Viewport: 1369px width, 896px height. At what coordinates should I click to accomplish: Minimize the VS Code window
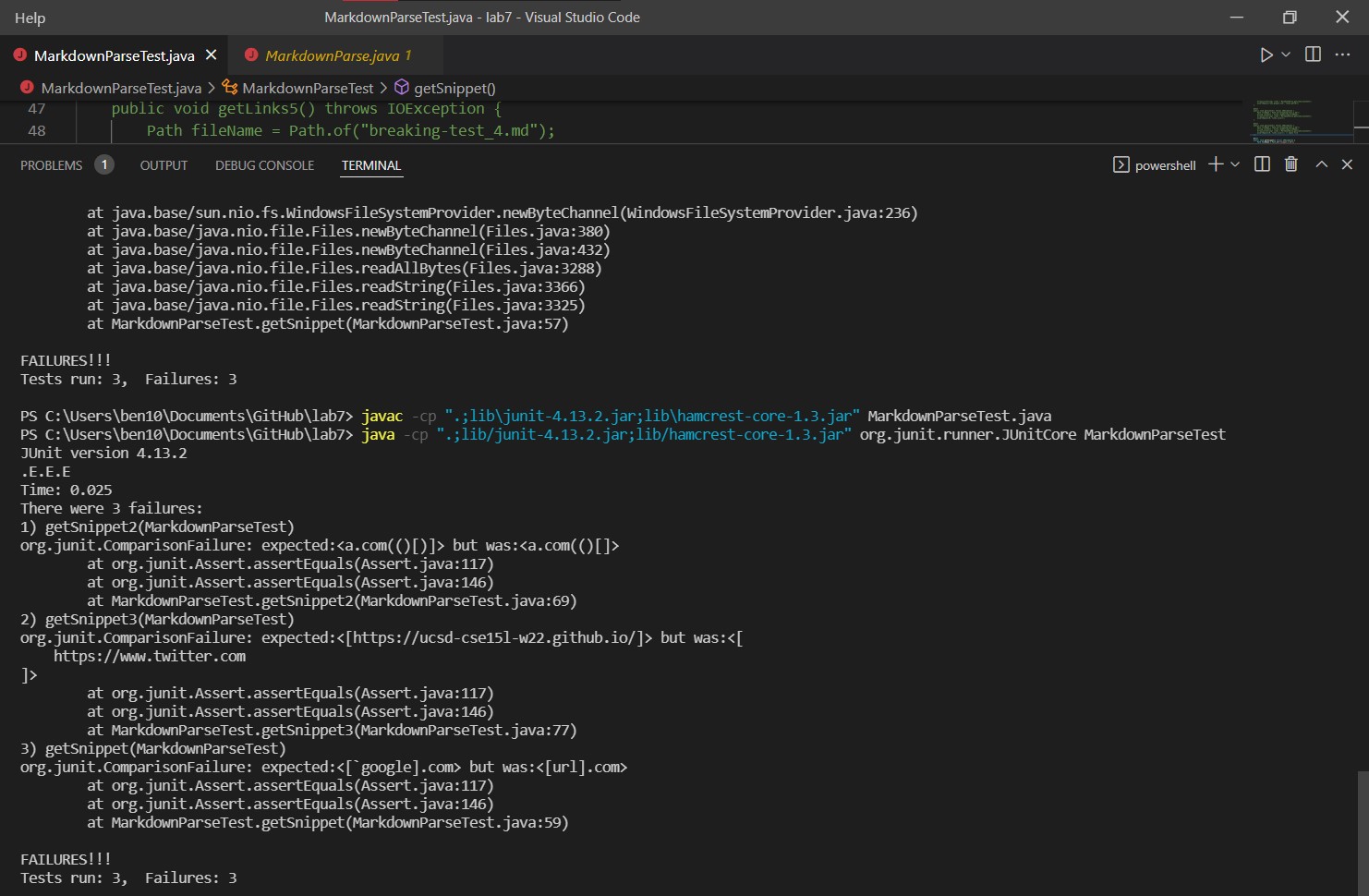(x=1237, y=17)
